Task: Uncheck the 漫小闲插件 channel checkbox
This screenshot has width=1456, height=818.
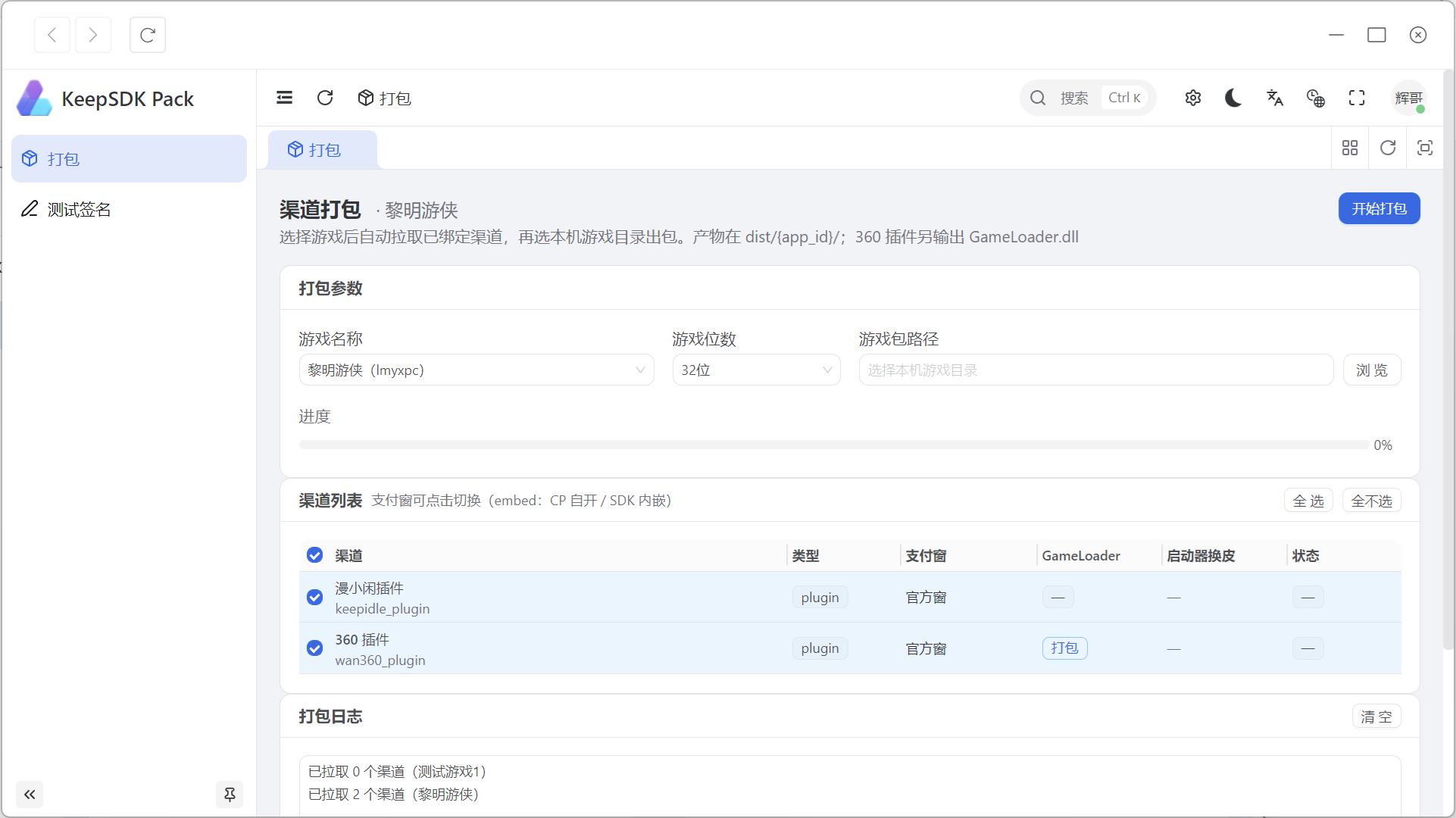Action: point(315,598)
